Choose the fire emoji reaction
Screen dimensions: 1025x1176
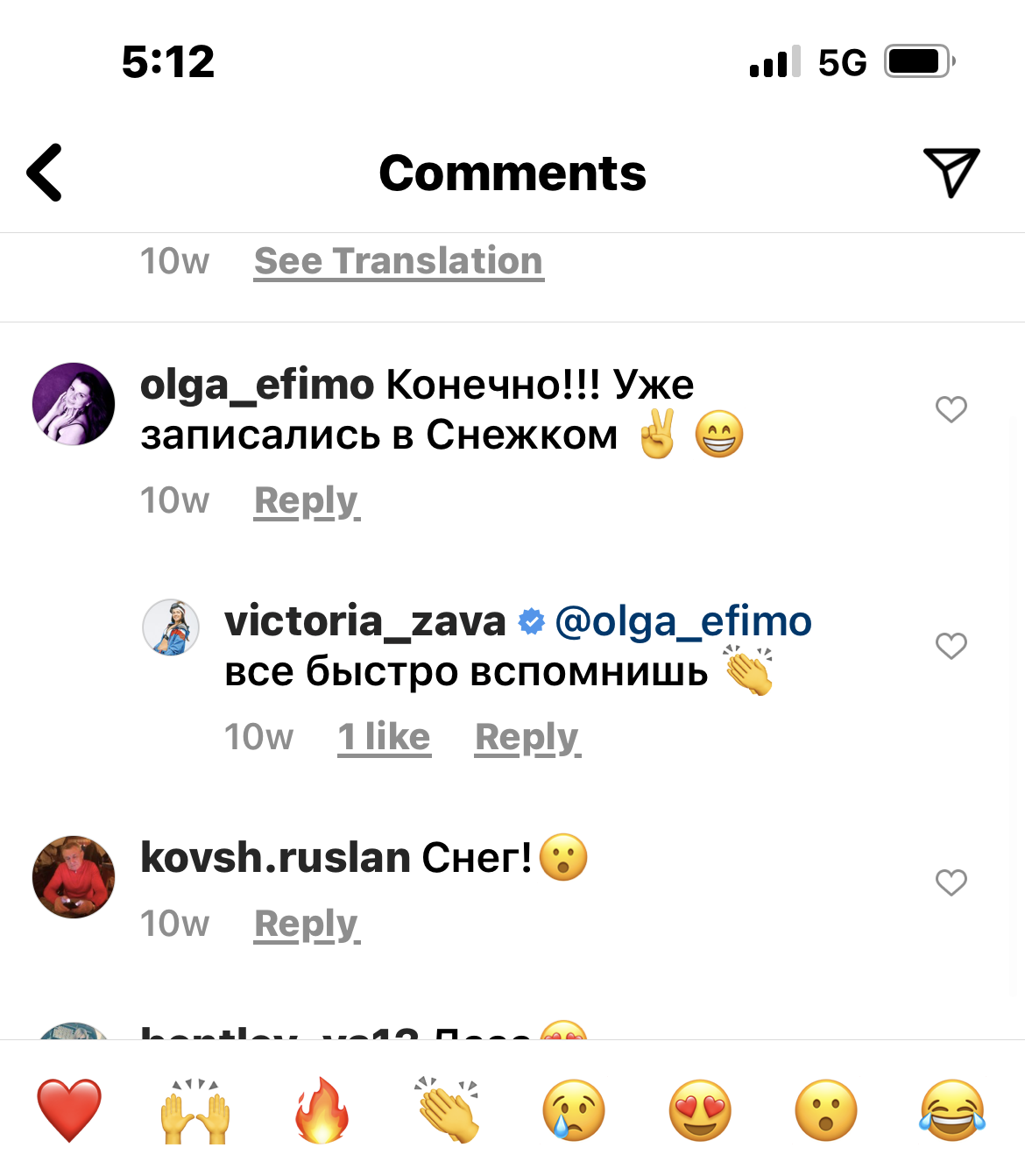pos(322,1109)
